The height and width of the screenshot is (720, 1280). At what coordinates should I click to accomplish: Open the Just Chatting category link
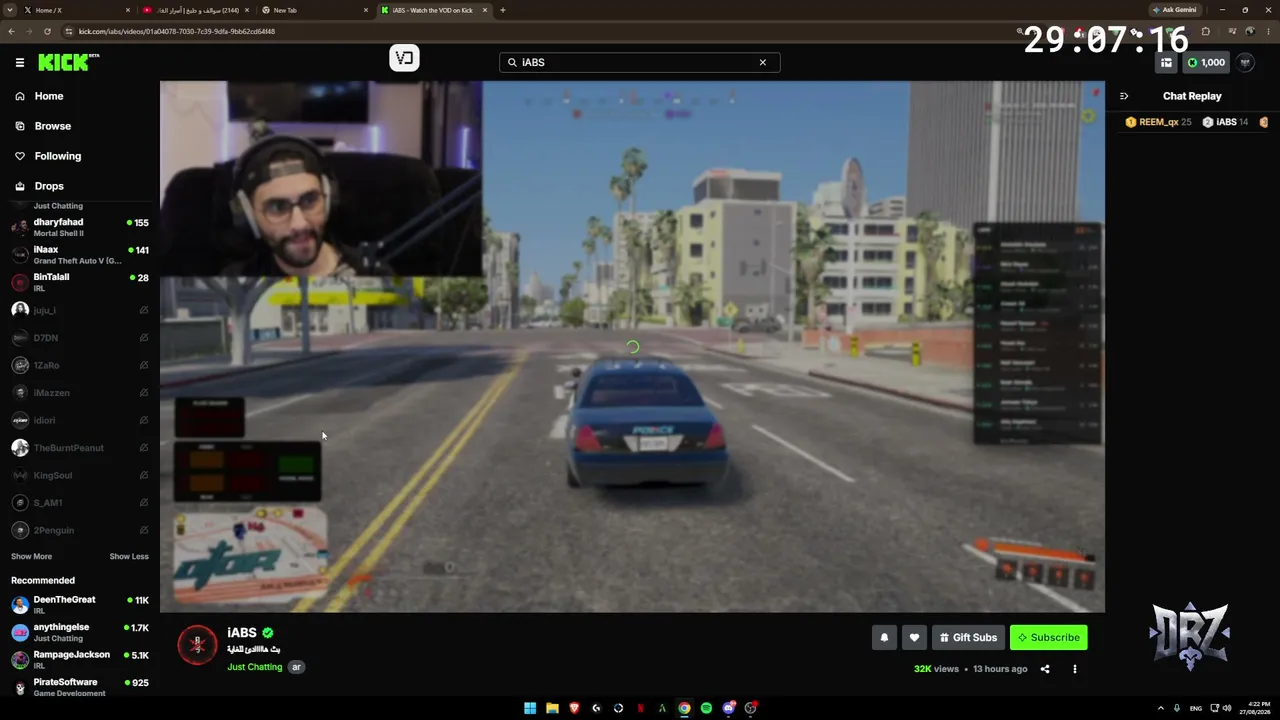(255, 667)
